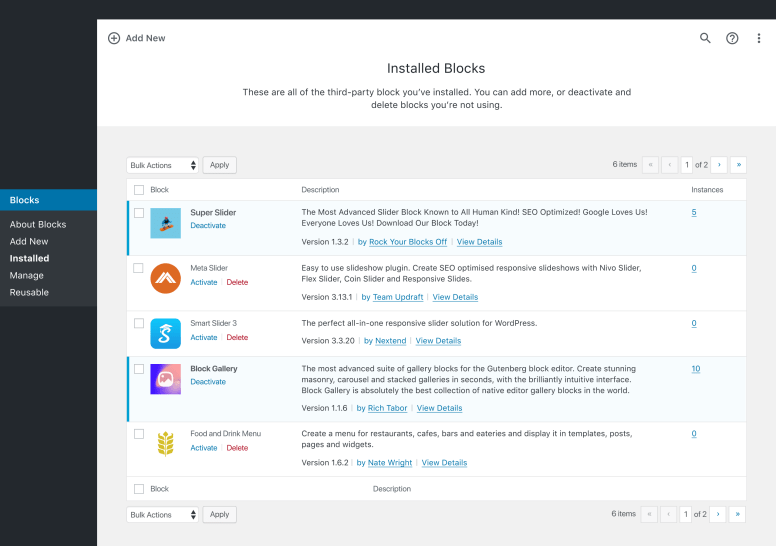
Task: Open Super Slider instances count 5
Action: pyautogui.click(x=694, y=212)
